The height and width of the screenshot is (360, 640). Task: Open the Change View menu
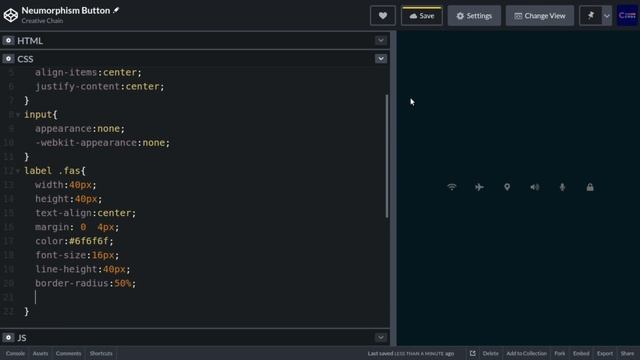tap(540, 16)
